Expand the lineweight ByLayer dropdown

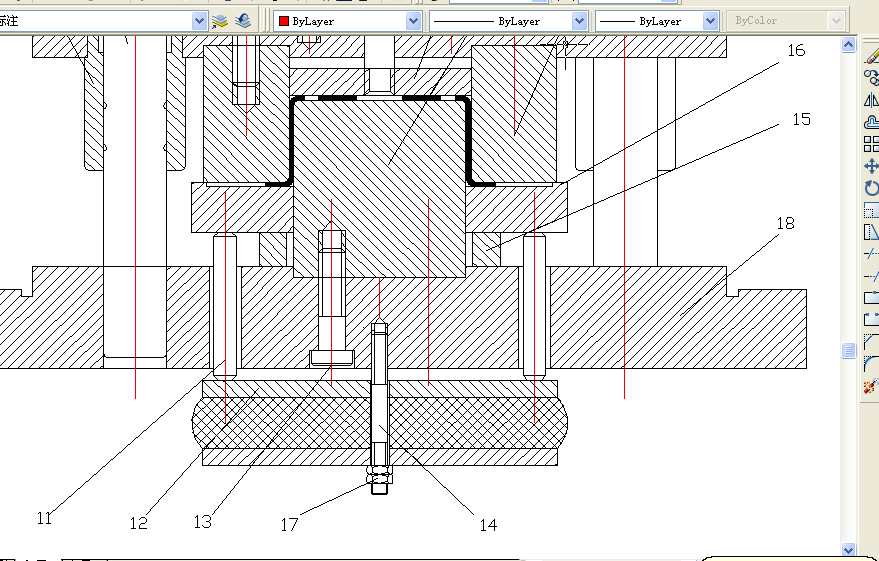point(710,21)
